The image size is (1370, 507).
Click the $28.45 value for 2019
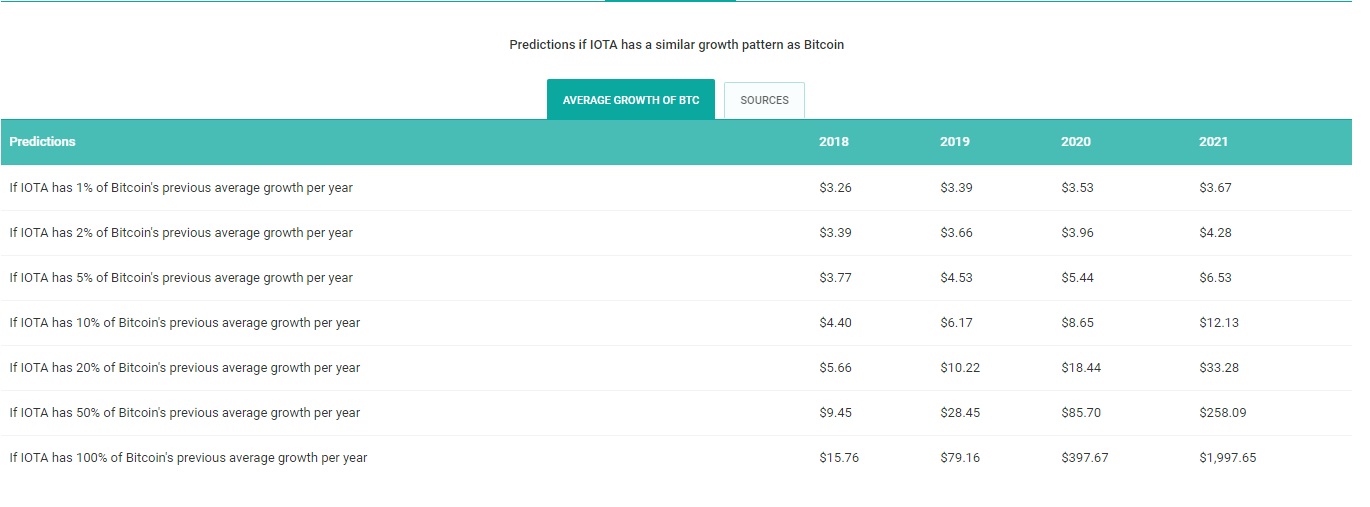pos(960,413)
